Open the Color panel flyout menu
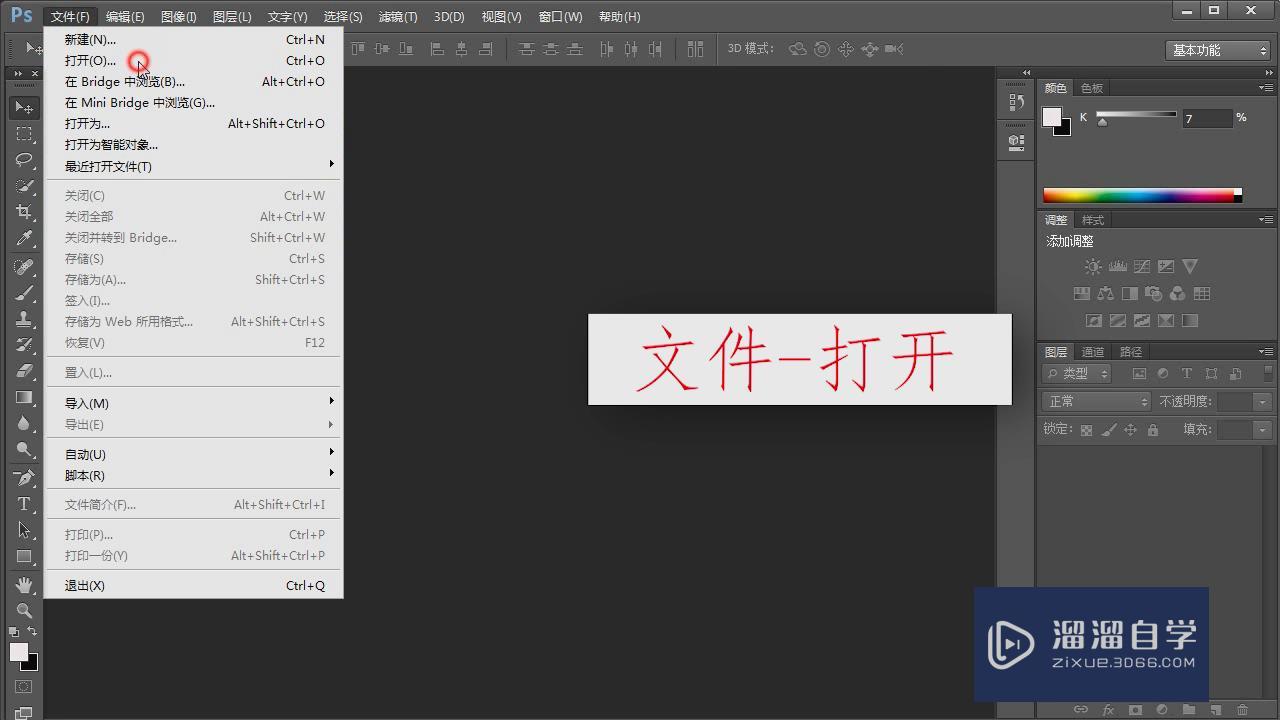1280x720 pixels. (x=1265, y=88)
